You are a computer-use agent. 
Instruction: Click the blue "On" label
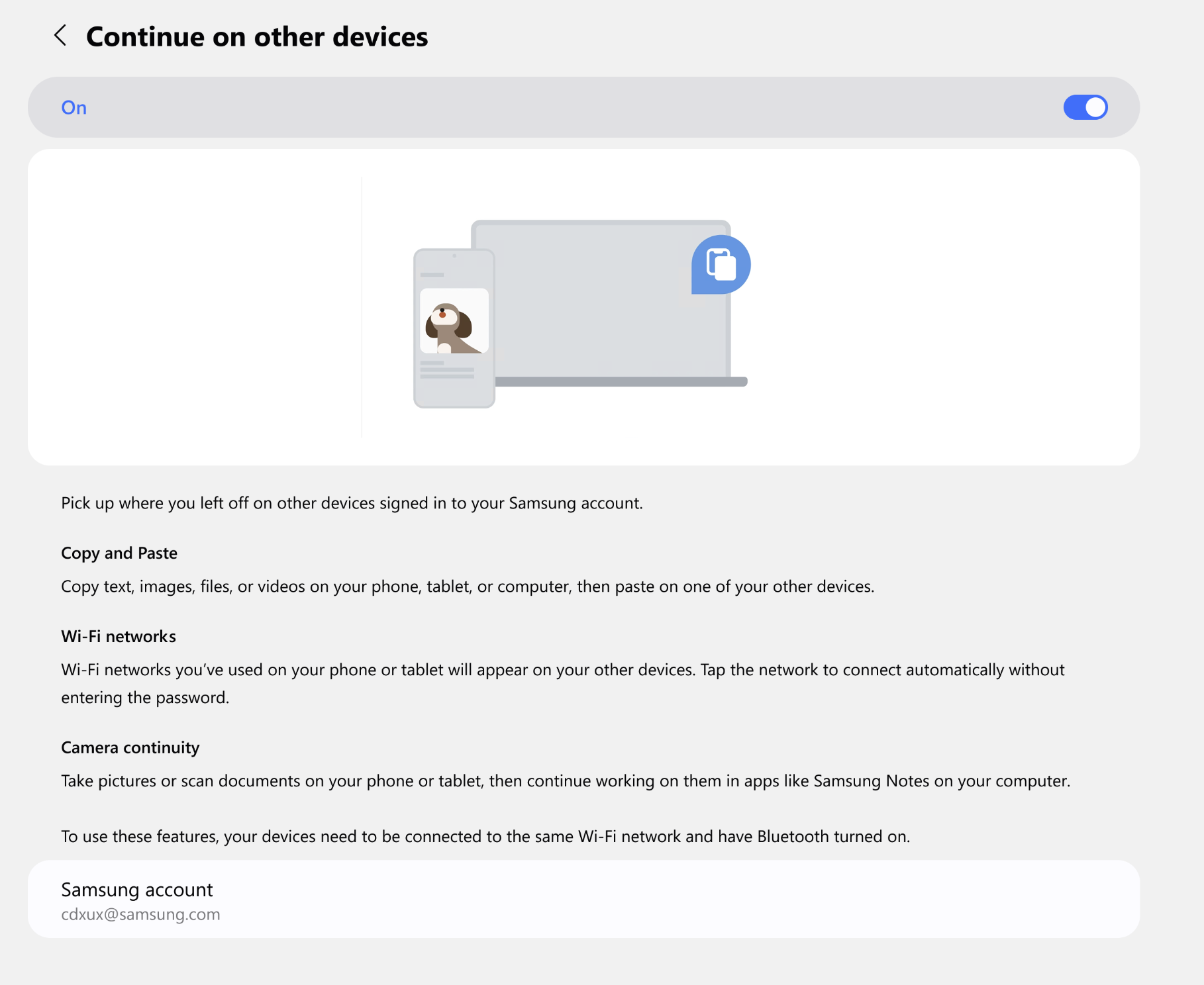tap(74, 108)
